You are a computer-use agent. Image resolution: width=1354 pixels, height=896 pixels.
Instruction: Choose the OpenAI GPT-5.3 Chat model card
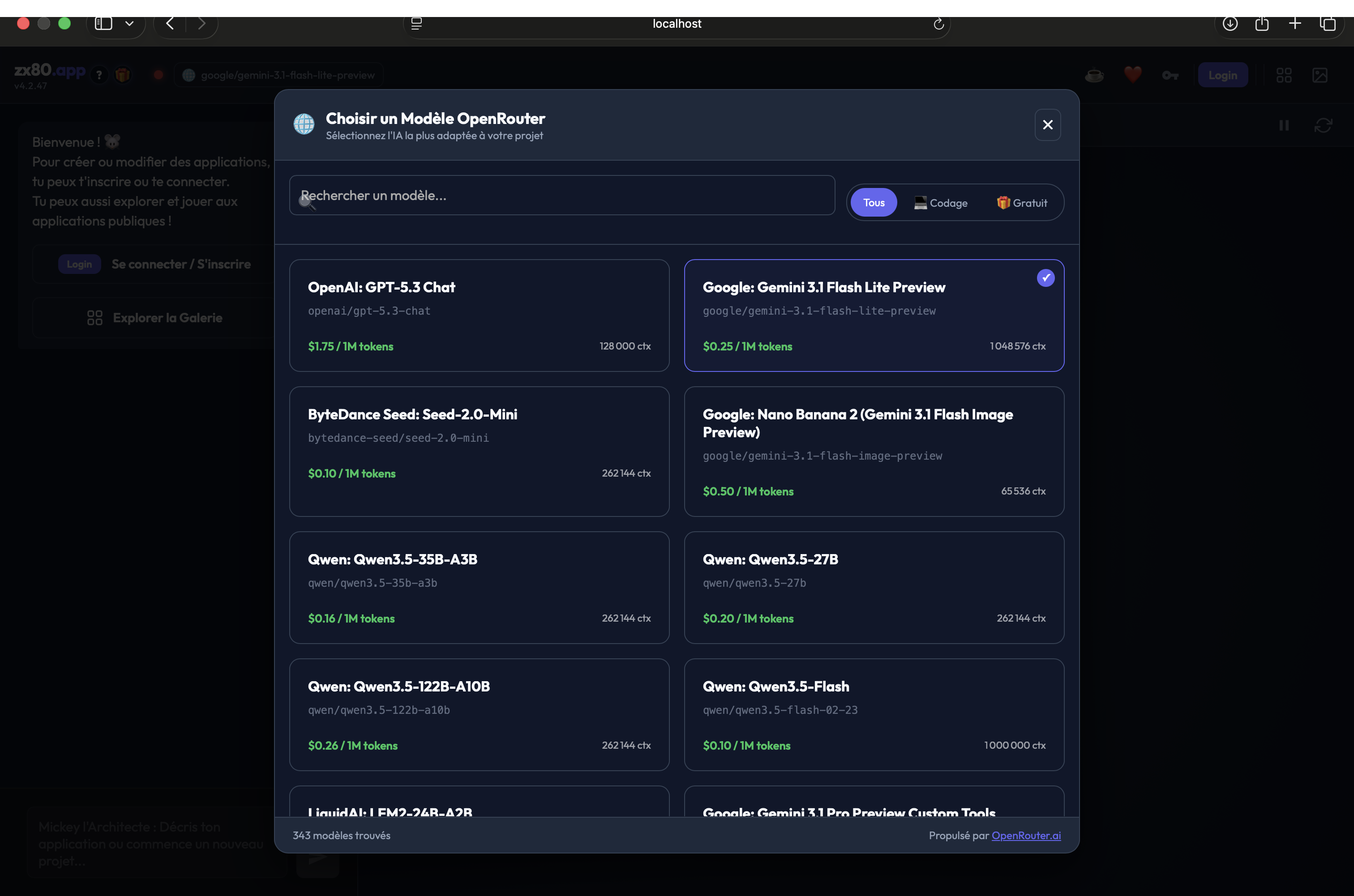(479, 316)
